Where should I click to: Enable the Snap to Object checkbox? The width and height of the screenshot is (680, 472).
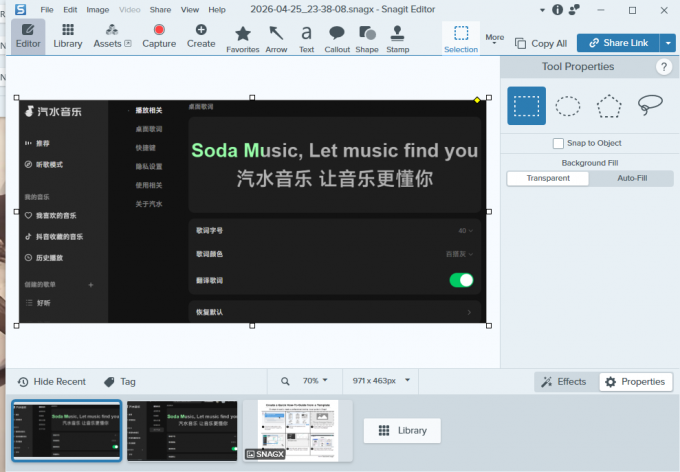(x=558, y=143)
